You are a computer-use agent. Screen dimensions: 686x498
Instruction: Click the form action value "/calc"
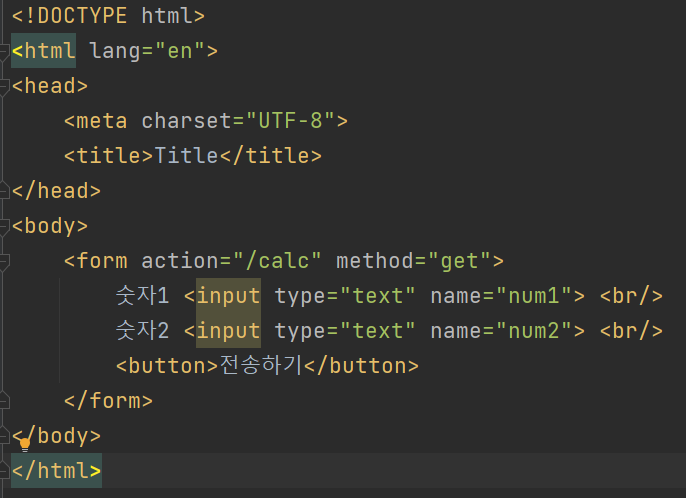click(x=278, y=261)
